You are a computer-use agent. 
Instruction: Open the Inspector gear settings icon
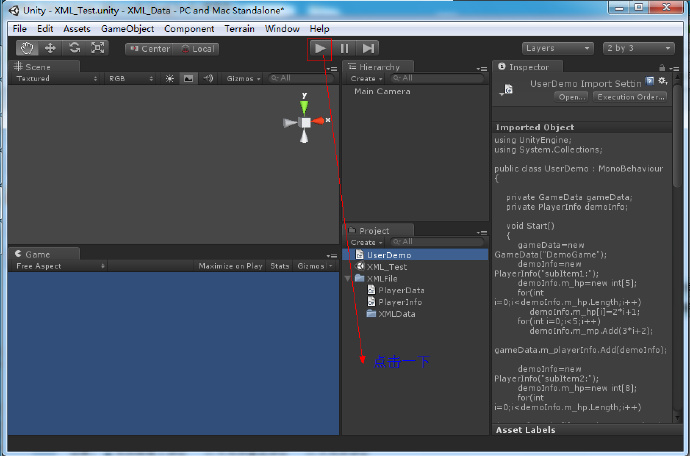(x=662, y=81)
